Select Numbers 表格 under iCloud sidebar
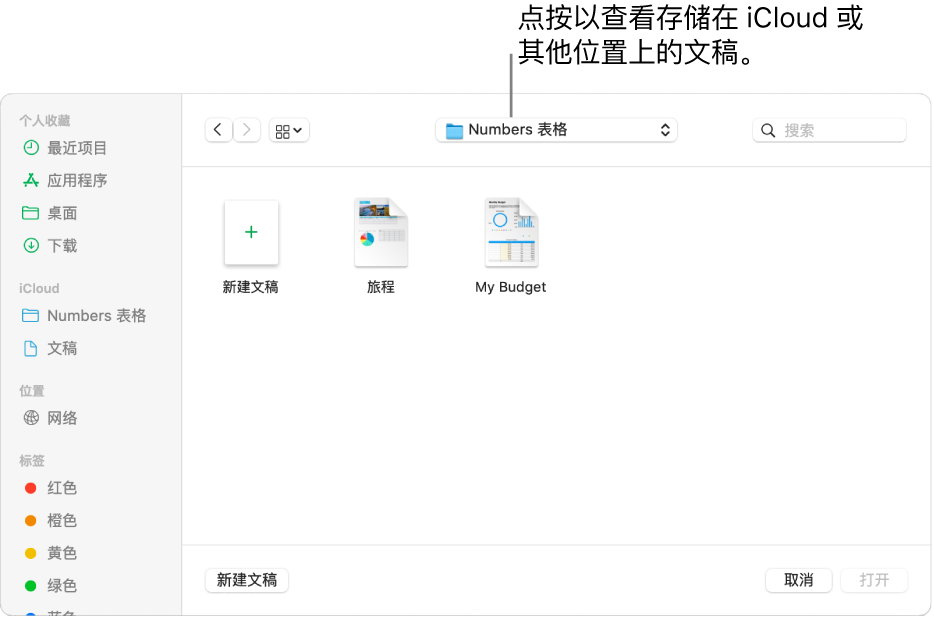 pos(84,316)
